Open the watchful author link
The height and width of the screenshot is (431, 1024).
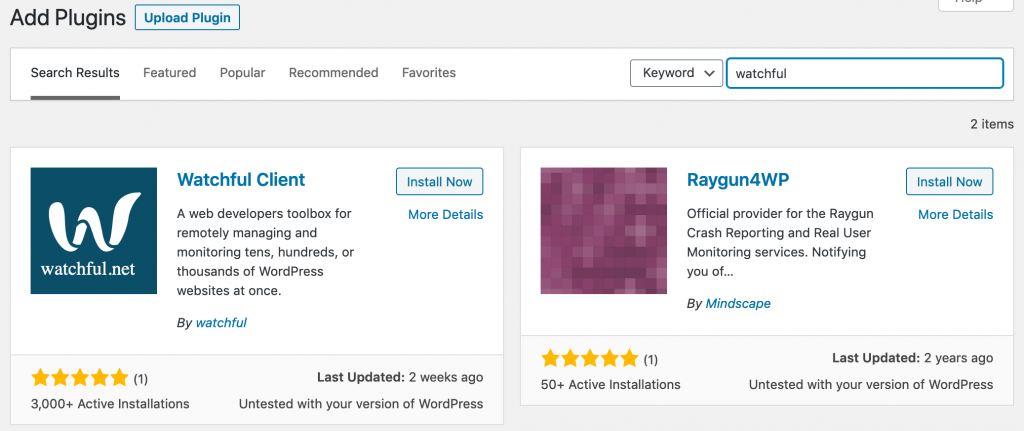click(x=221, y=323)
